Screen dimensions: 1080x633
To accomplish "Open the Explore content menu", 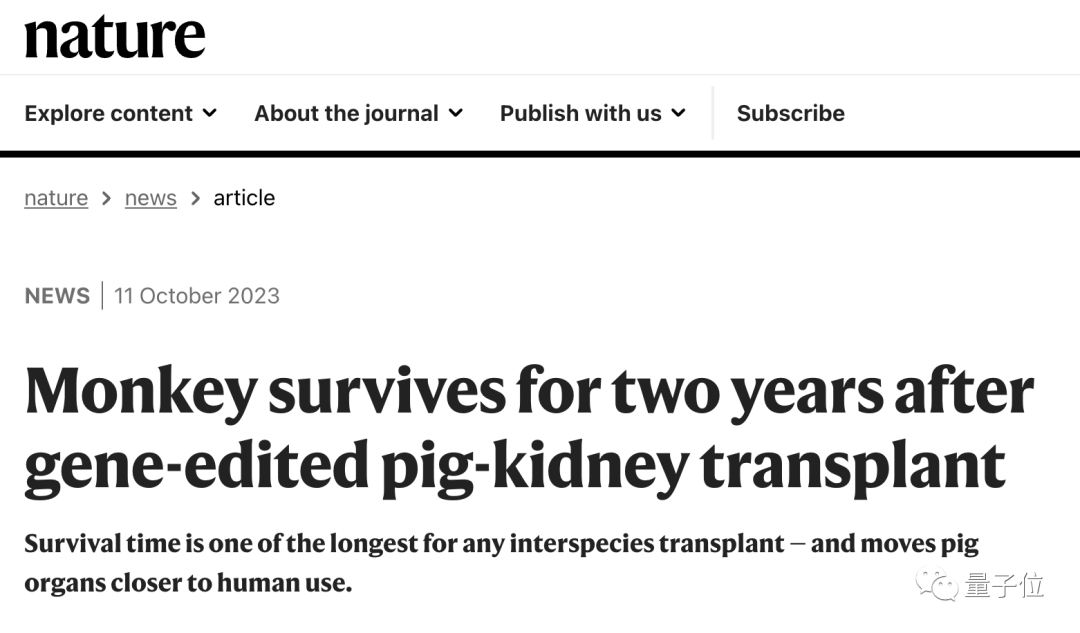I will [x=109, y=113].
